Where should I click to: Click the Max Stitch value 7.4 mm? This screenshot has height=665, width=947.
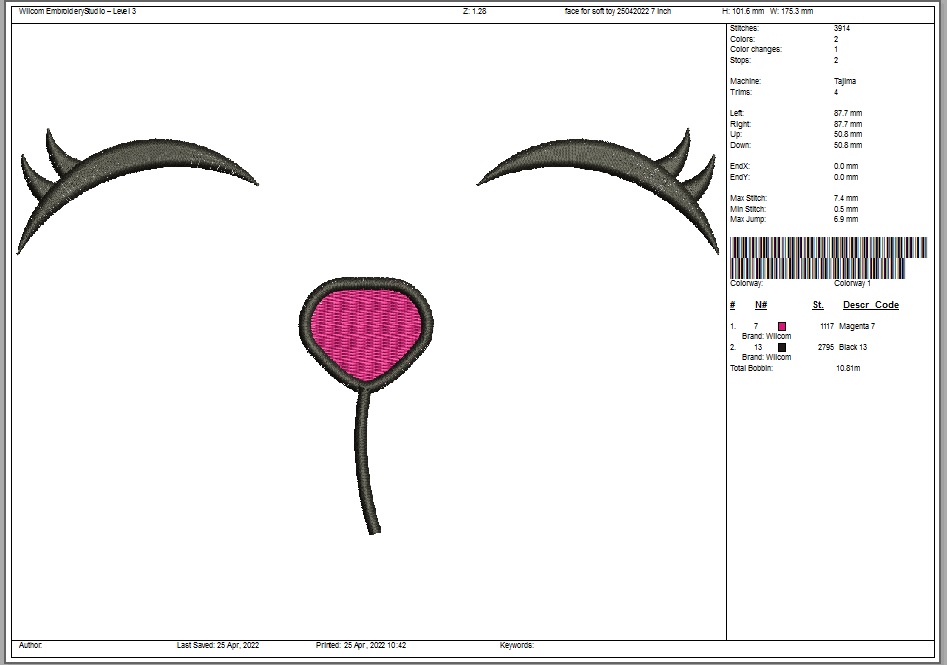click(x=846, y=198)
